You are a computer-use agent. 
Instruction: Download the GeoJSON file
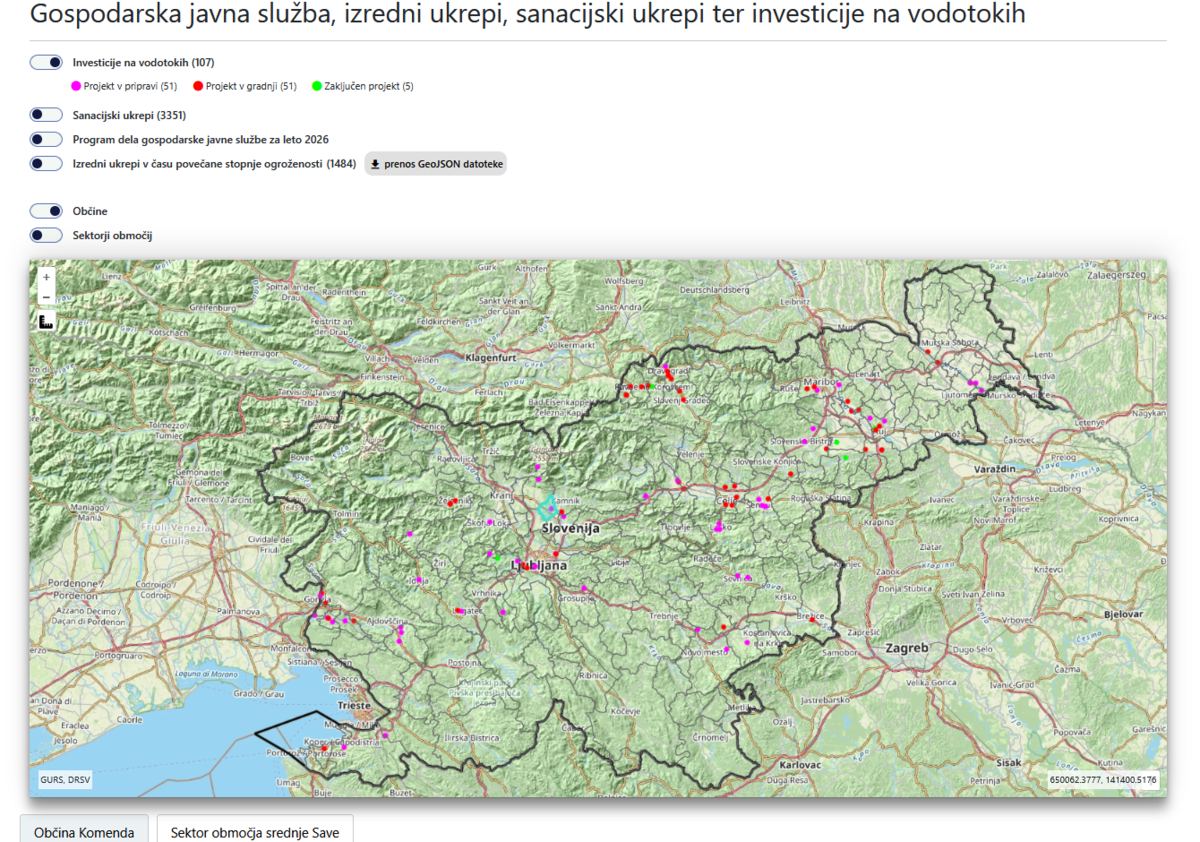435,164
